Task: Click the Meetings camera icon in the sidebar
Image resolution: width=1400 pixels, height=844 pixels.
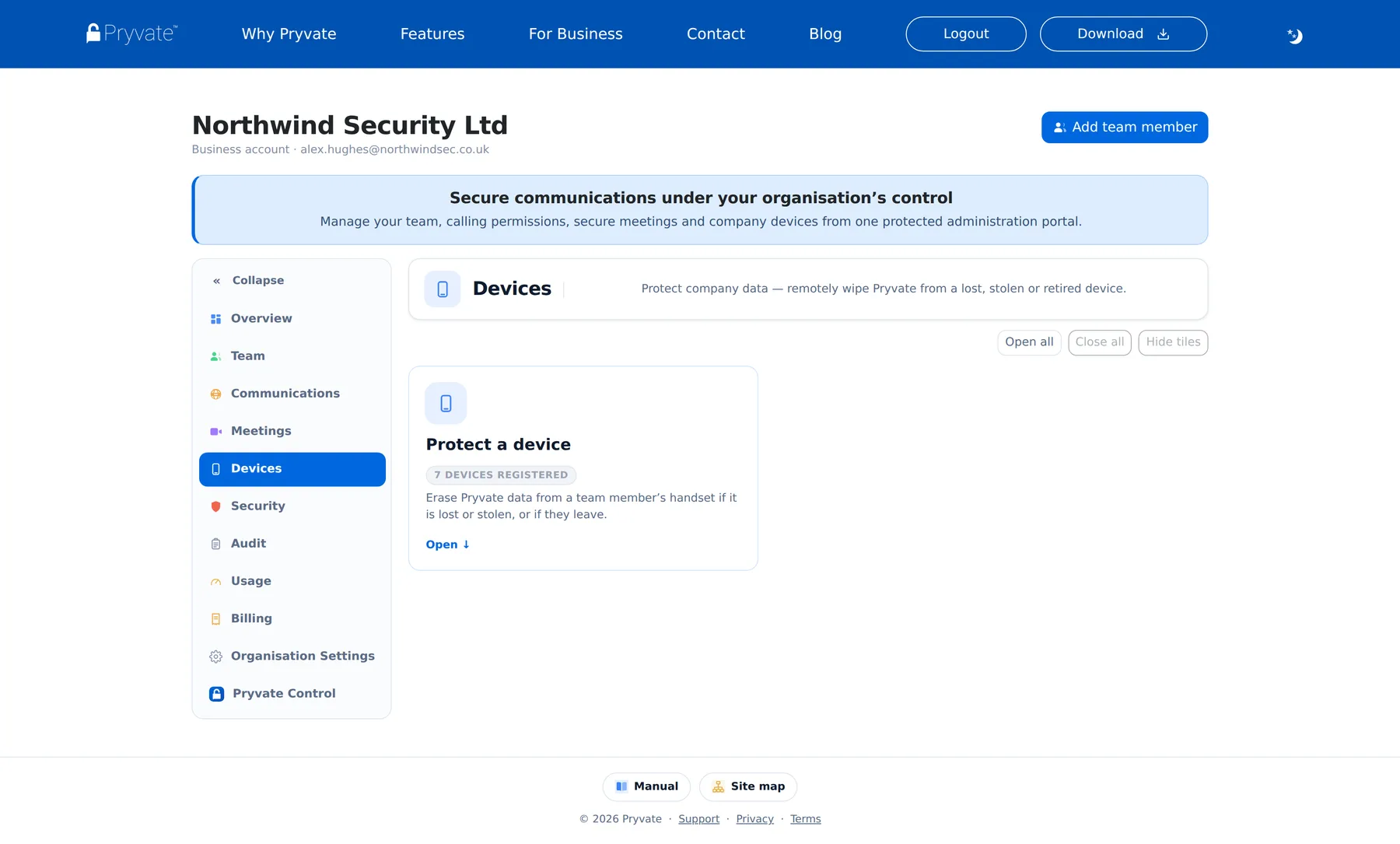Action: pos(216,432)
